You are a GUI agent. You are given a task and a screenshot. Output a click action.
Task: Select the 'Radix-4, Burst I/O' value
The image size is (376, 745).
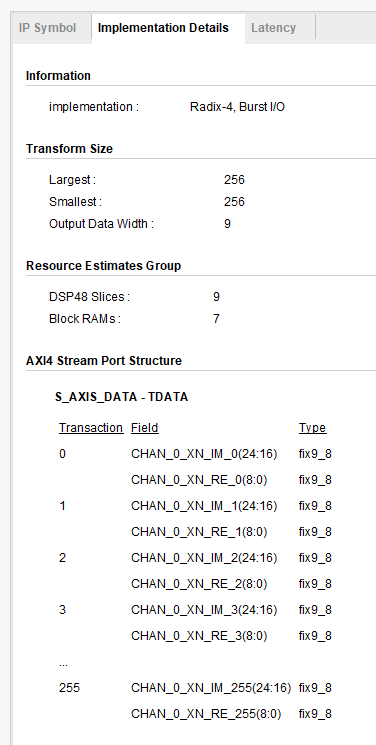pos(237,107)
